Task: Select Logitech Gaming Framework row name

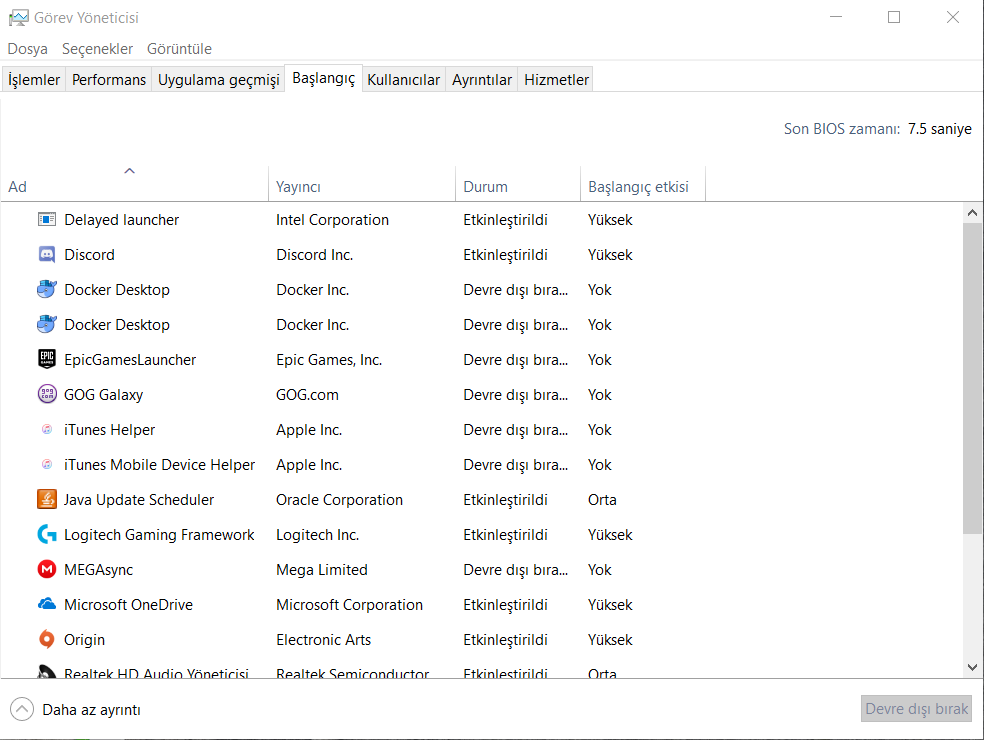Action: click(159, 535)
